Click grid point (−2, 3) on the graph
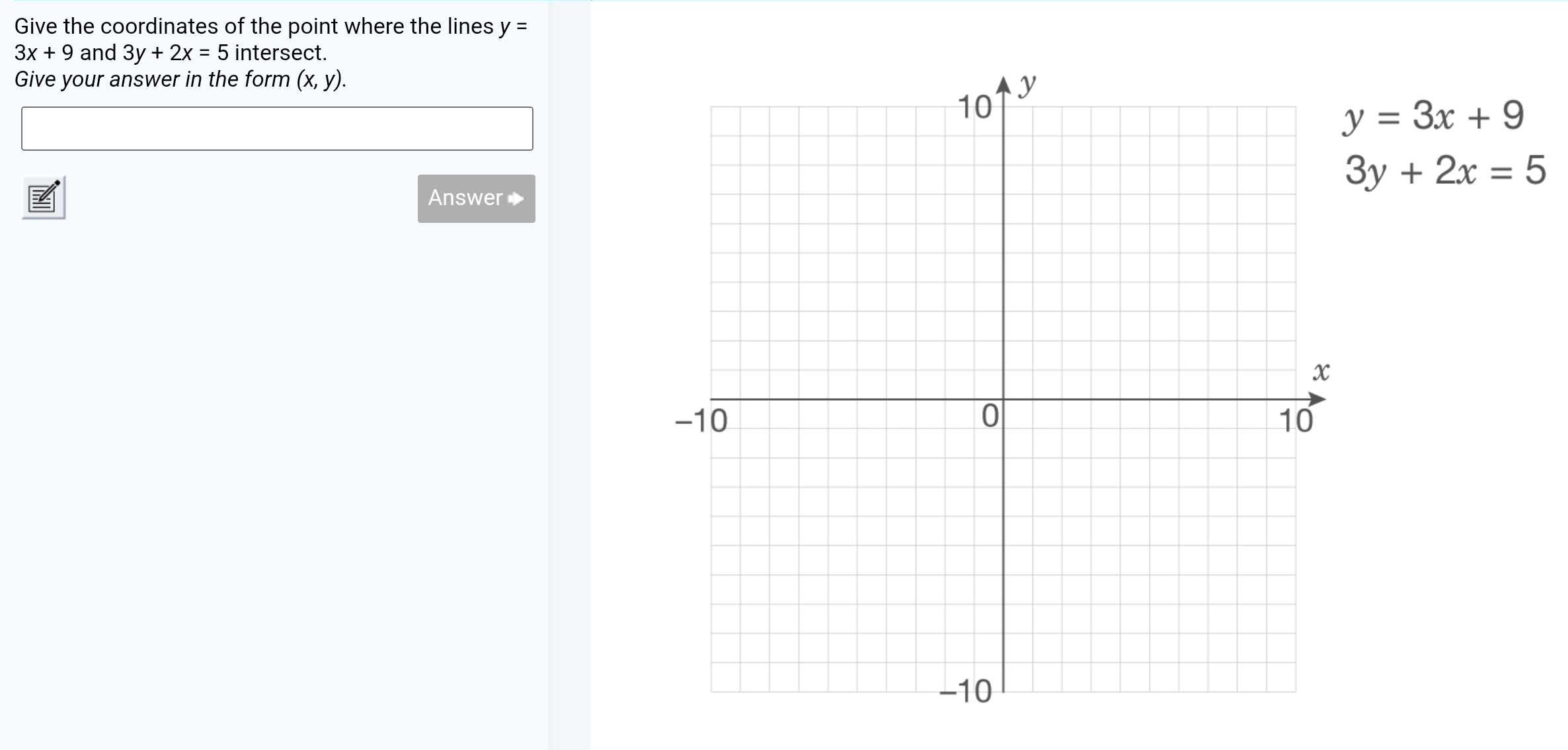Viewport: 1568px width, 750px height. click(945, 312)
